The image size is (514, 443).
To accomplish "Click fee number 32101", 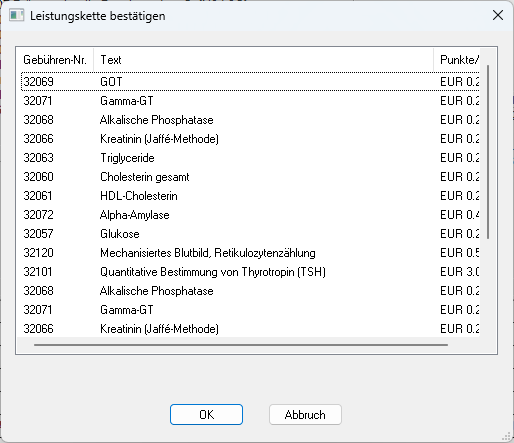I will click(38, 272).
